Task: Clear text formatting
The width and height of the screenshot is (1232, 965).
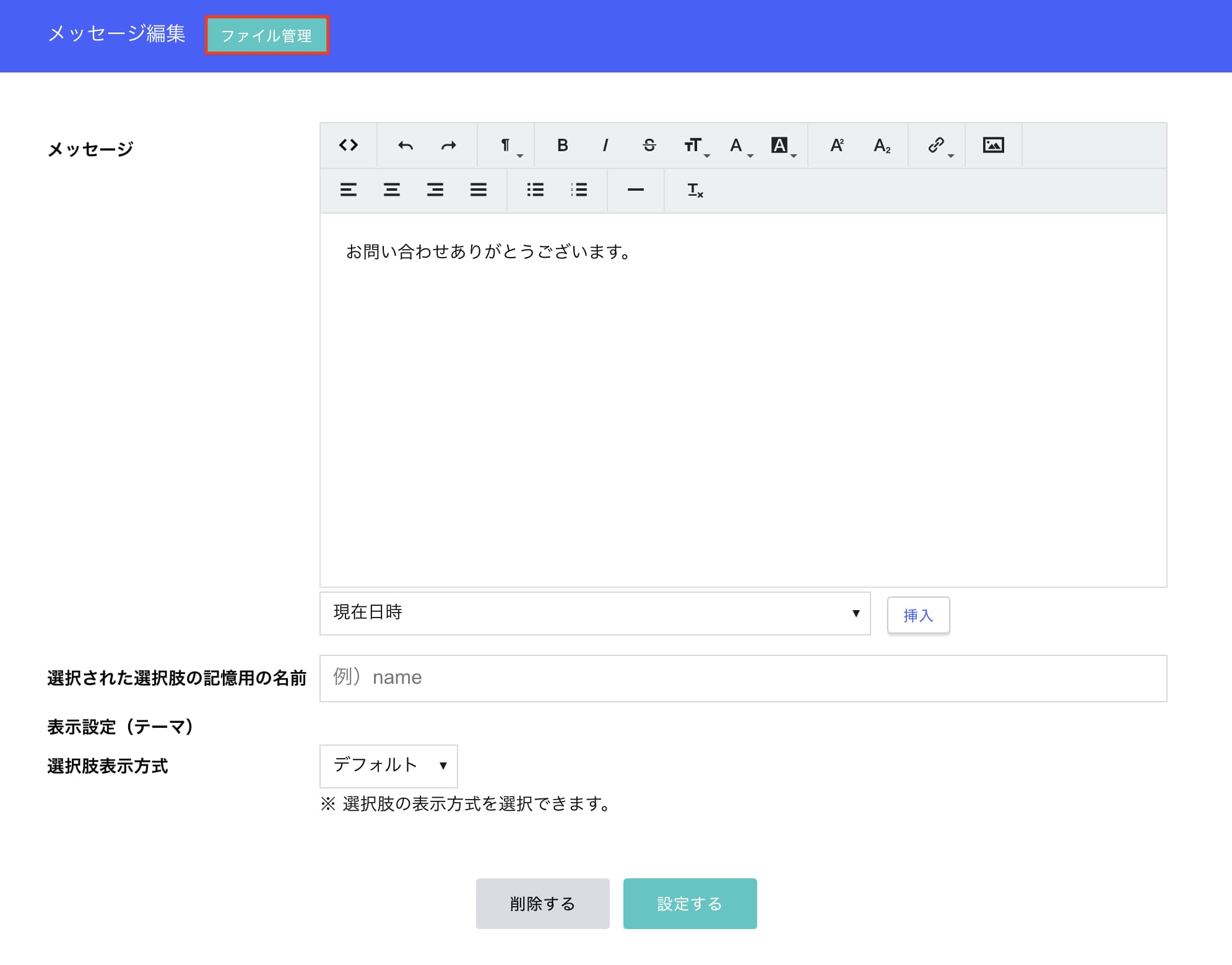Action: 695,190
